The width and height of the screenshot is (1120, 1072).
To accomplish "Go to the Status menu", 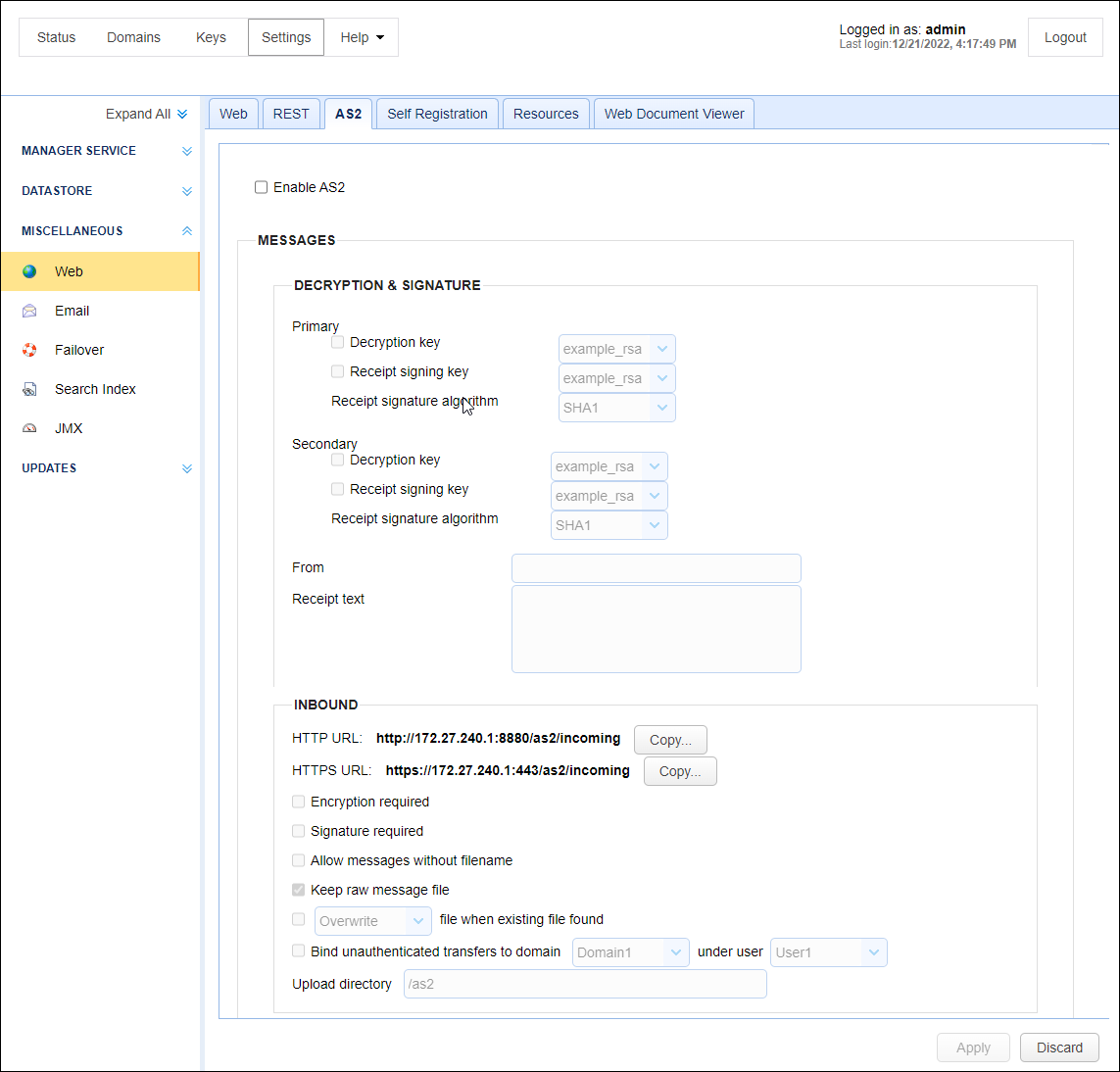I will (57, 37).
